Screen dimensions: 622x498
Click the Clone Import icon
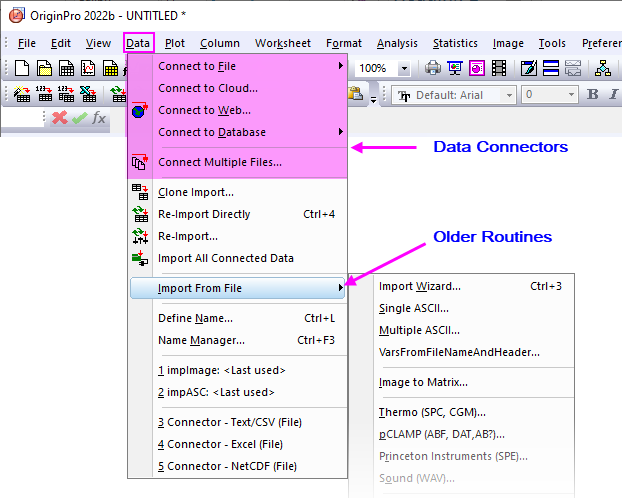tap(139, 192)
